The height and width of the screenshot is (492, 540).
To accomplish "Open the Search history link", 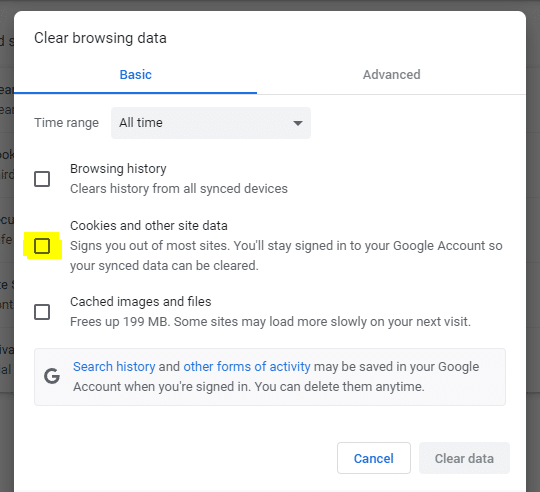I will [114, 367].
